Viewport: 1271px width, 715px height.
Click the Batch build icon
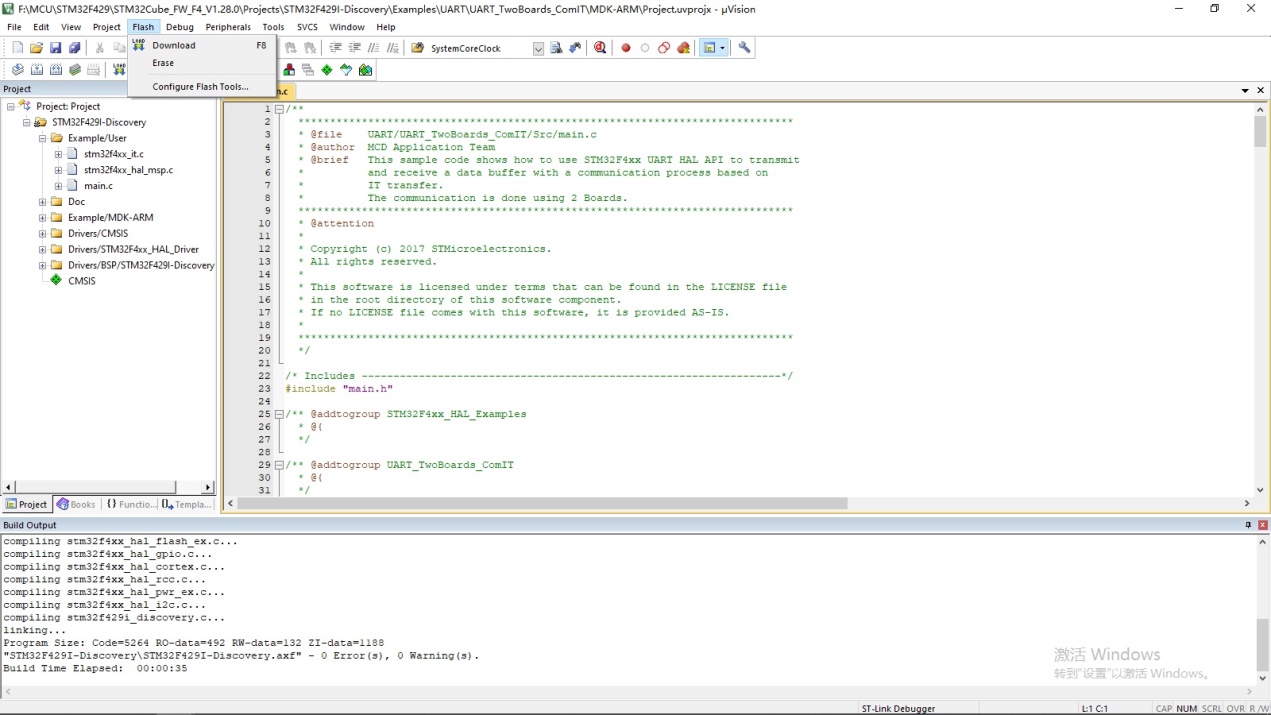pyautogui.click(x=74, y=70)
